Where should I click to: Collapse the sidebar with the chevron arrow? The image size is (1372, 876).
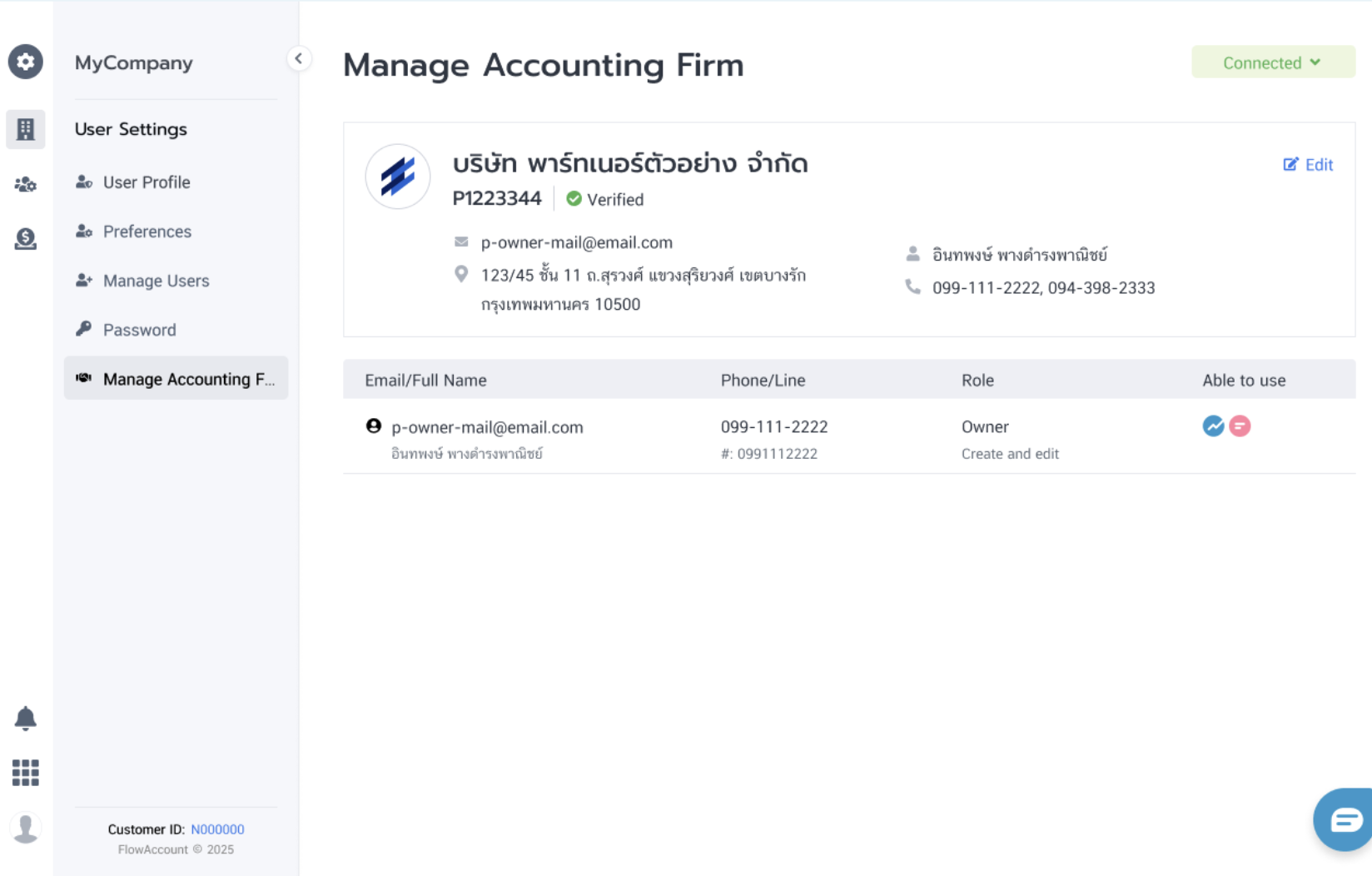(299, 58)
